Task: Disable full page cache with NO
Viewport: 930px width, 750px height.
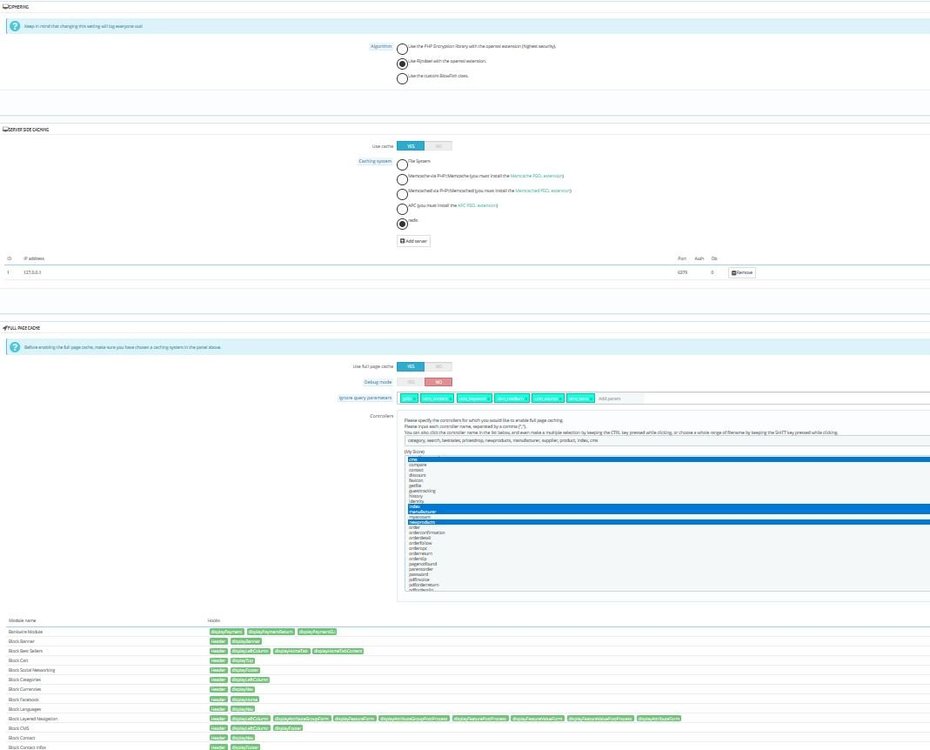Action: tap(438, 367)
